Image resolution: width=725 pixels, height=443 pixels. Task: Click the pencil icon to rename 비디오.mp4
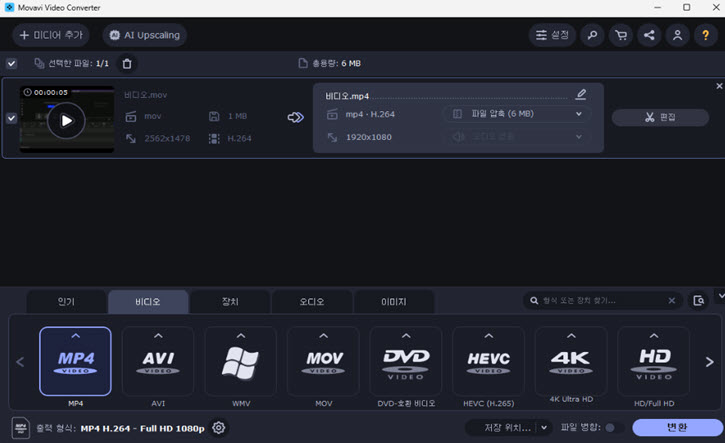[x=581, y=94]
